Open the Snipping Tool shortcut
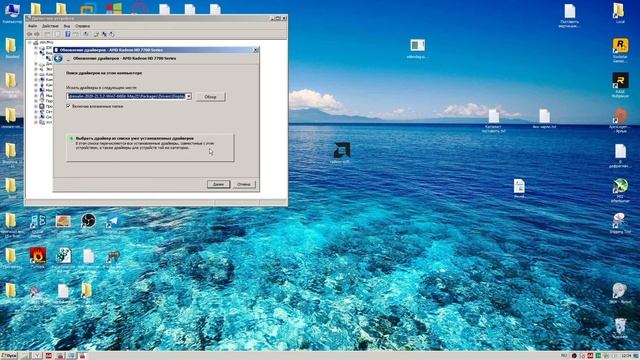Image resolution: width=640 pixels, height=360 pixels. (620, 223)
